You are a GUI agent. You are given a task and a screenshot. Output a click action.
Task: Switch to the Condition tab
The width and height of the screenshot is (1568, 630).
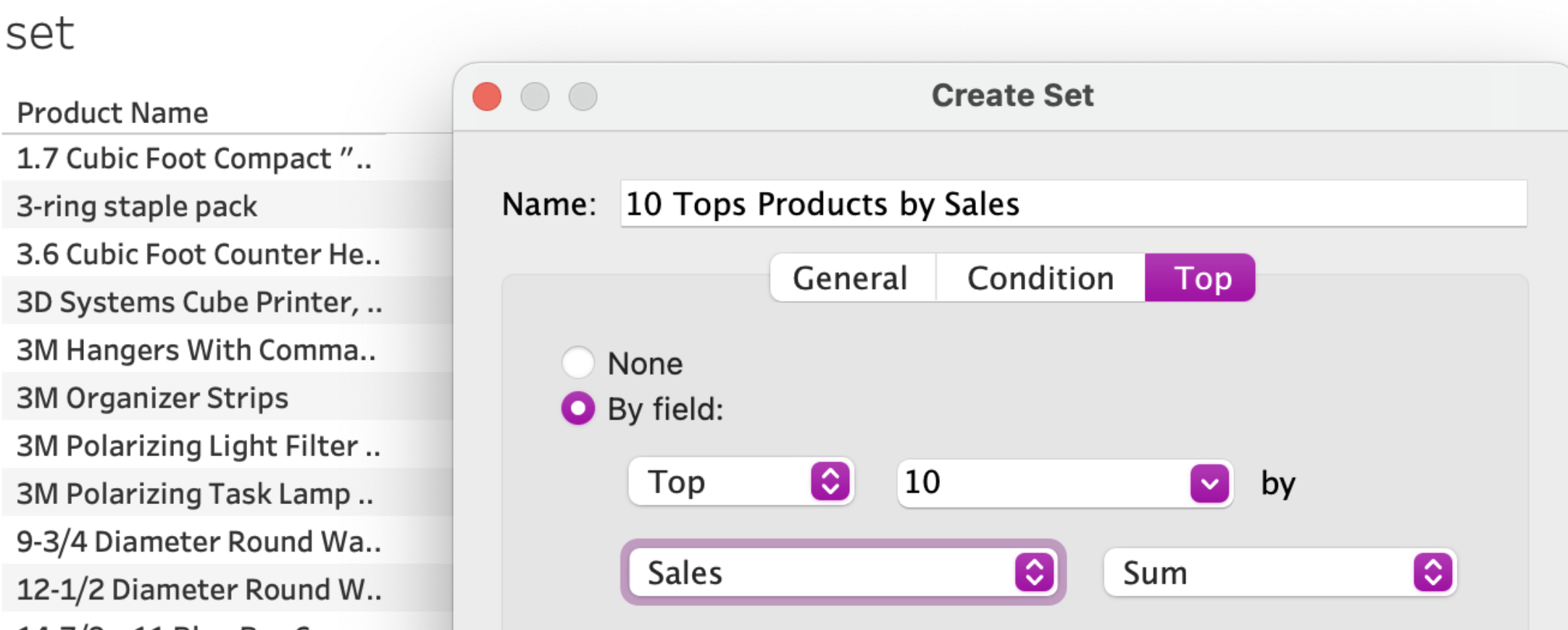[1040, 278]
